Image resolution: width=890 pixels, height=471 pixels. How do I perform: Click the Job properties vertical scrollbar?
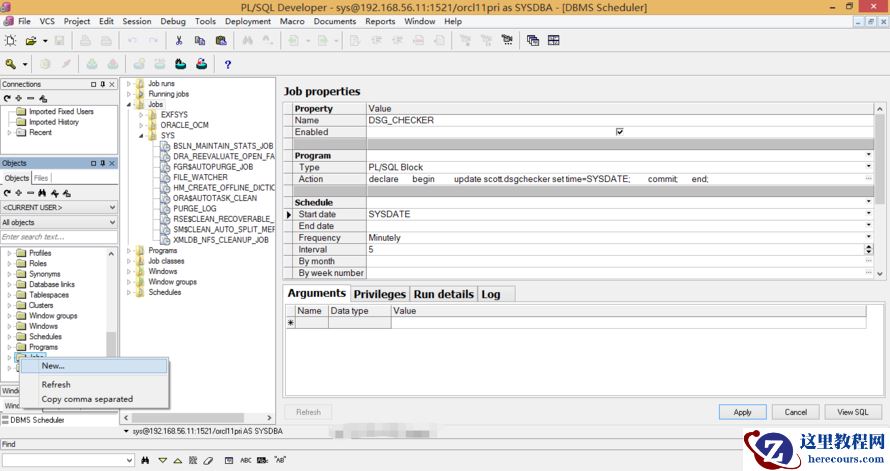pyautogui.click(x=879, y=191)
